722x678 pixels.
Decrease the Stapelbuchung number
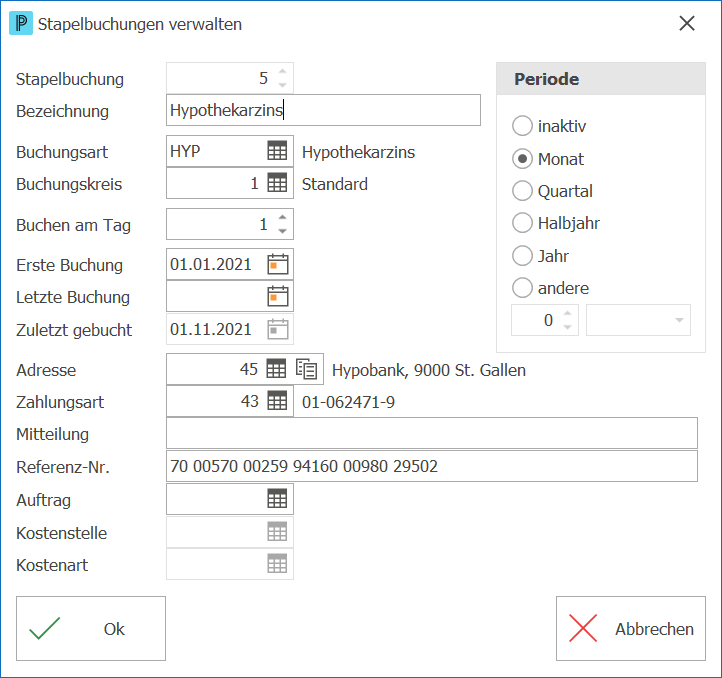click(282, 85)
